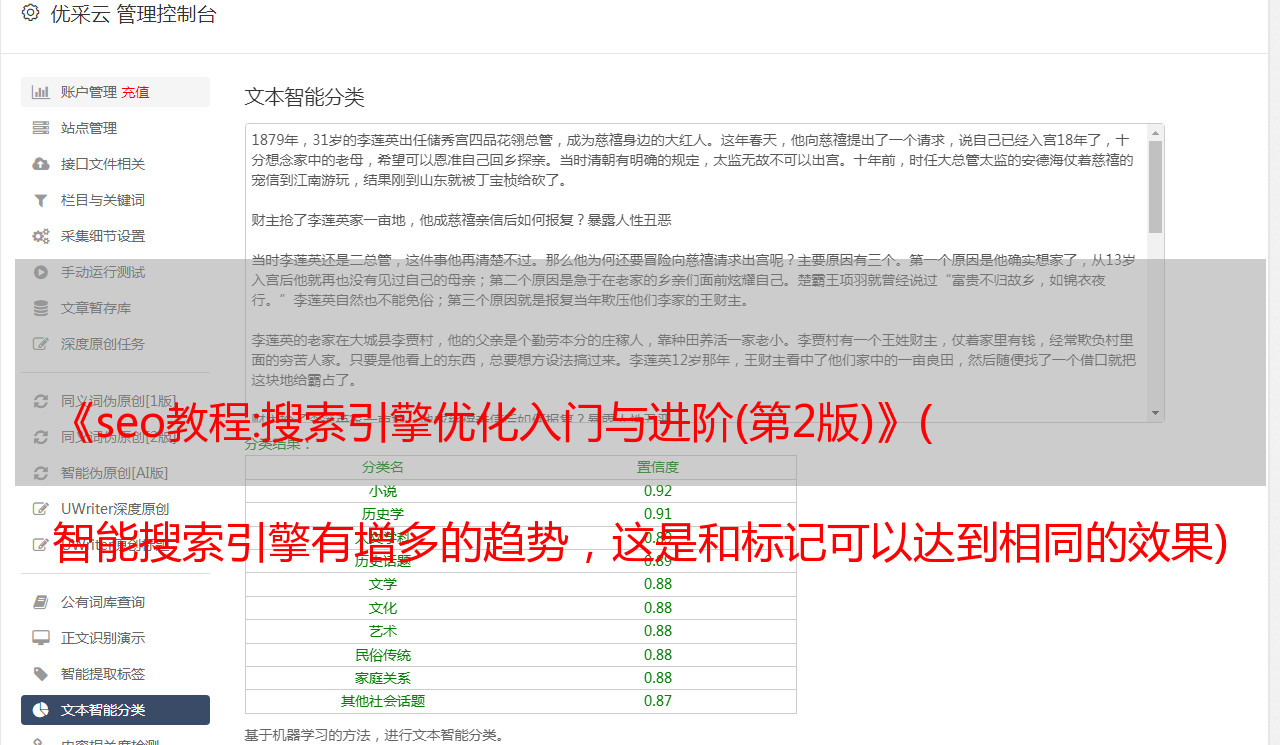Viewport: 1280px width, 745px height.
Task: Click the 0.88 value in the 文化 row
Action: coord(658,608)
